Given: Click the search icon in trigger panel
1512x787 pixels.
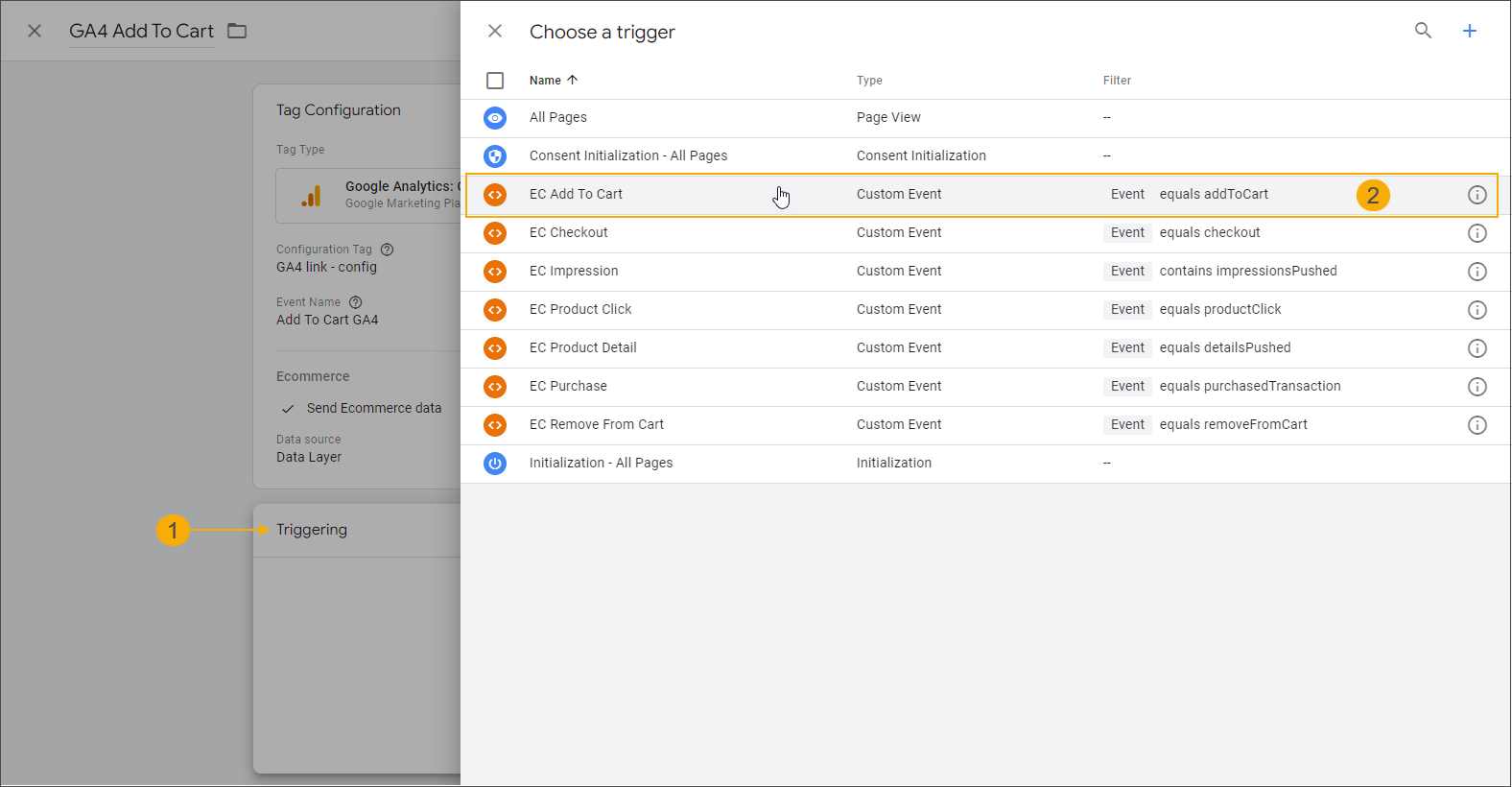Looking at the screenshot, I should [x=1424, y=31].
